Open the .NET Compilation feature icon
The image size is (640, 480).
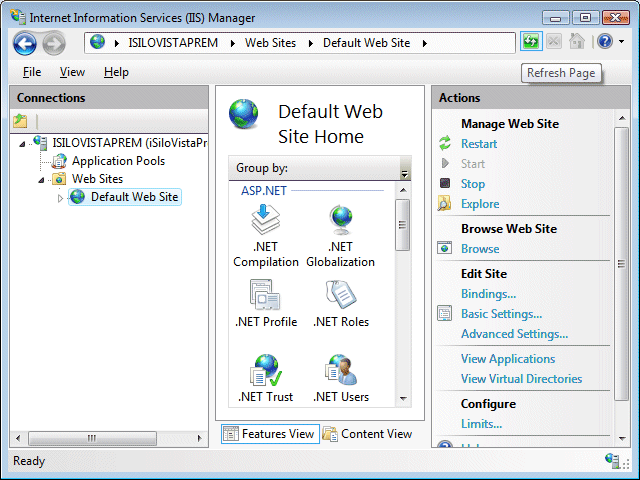pyautogui.click(x=265, y=220)
